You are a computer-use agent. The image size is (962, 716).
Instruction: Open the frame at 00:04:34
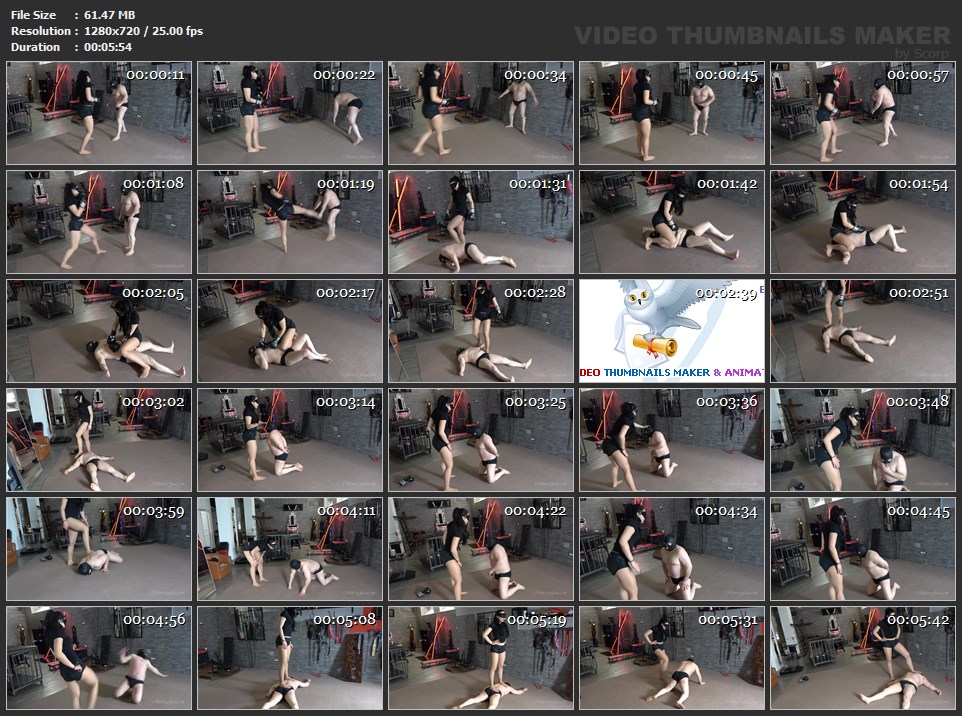tap(672, 549)
